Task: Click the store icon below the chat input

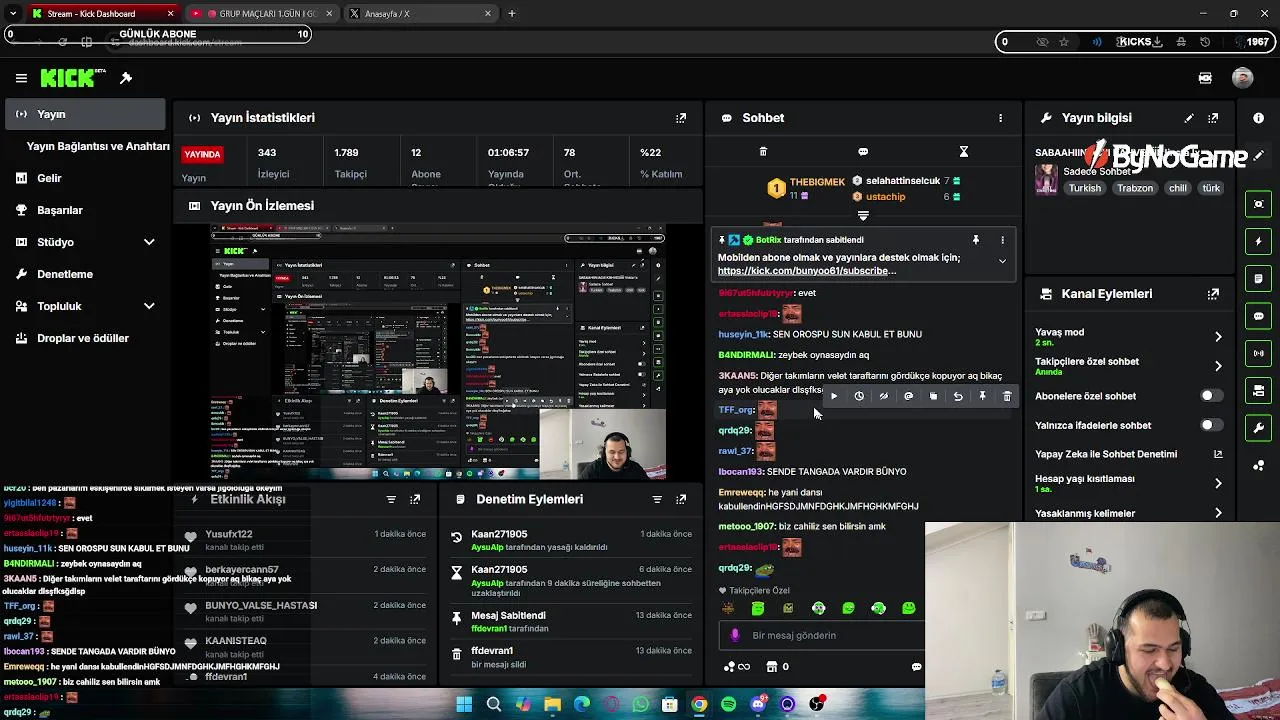Action: click(771, 667)
